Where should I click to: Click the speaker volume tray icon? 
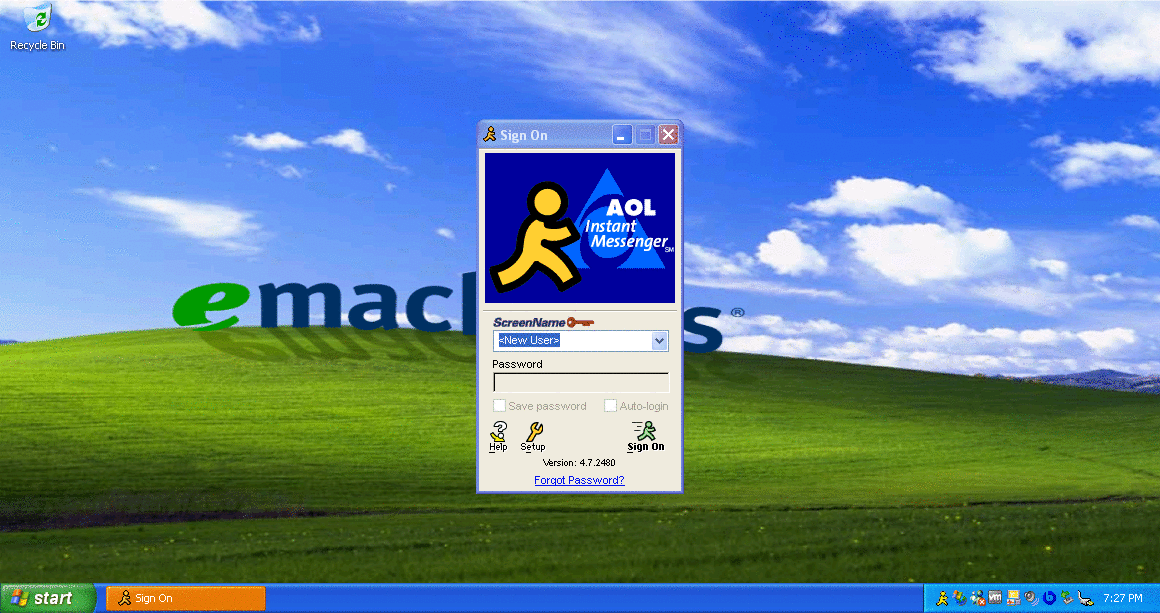coord(1030,598)
